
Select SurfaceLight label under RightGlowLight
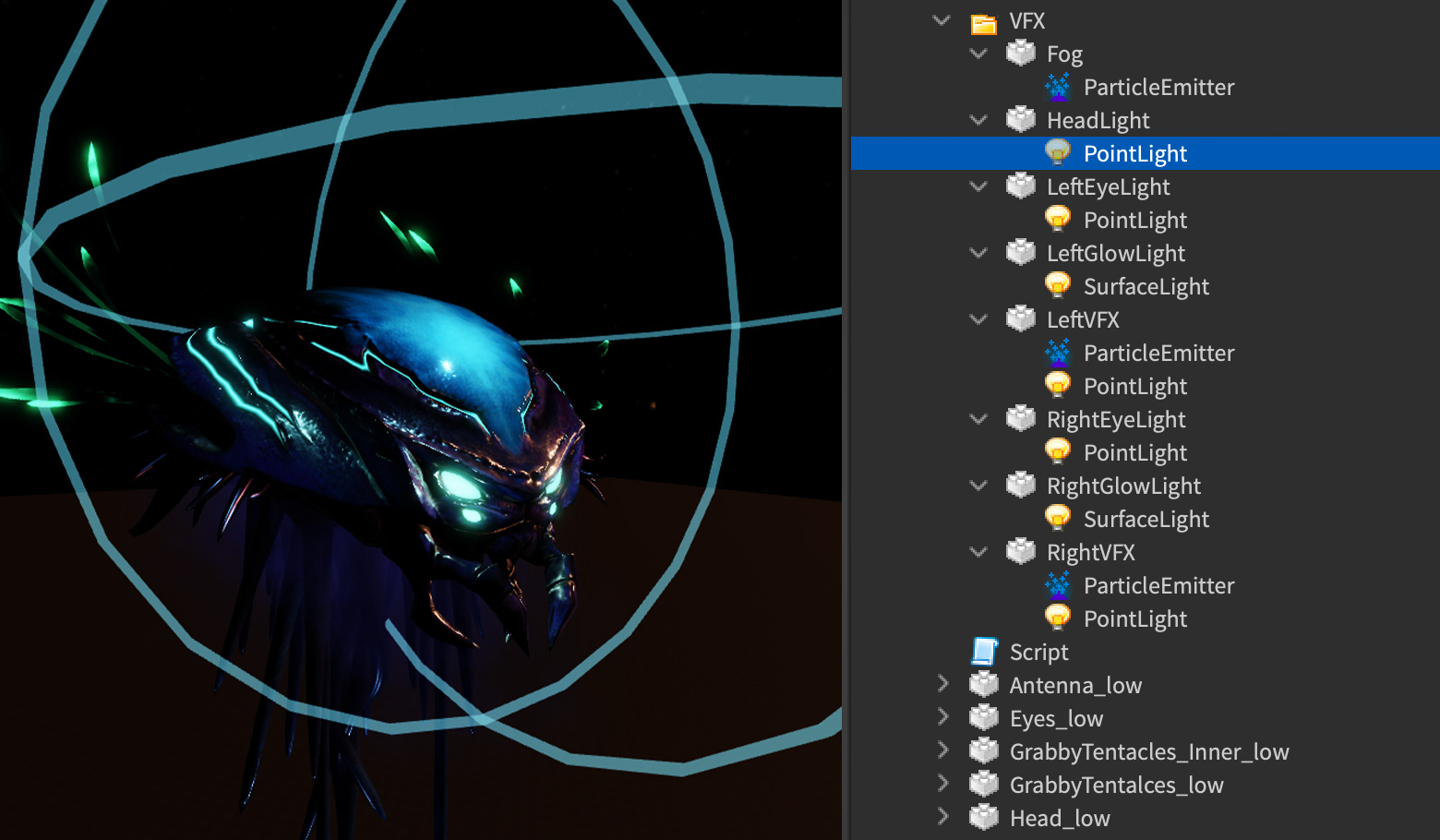1146,520
